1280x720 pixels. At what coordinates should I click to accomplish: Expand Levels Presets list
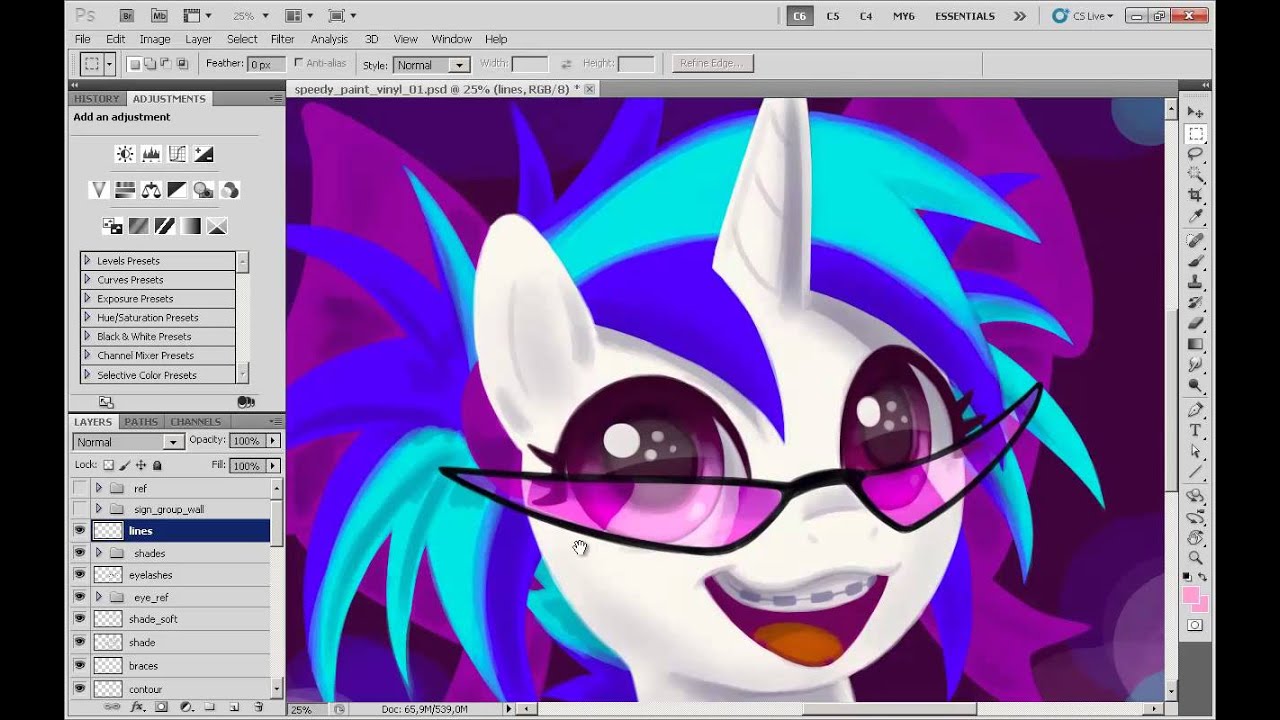click(x=87, y=260)
